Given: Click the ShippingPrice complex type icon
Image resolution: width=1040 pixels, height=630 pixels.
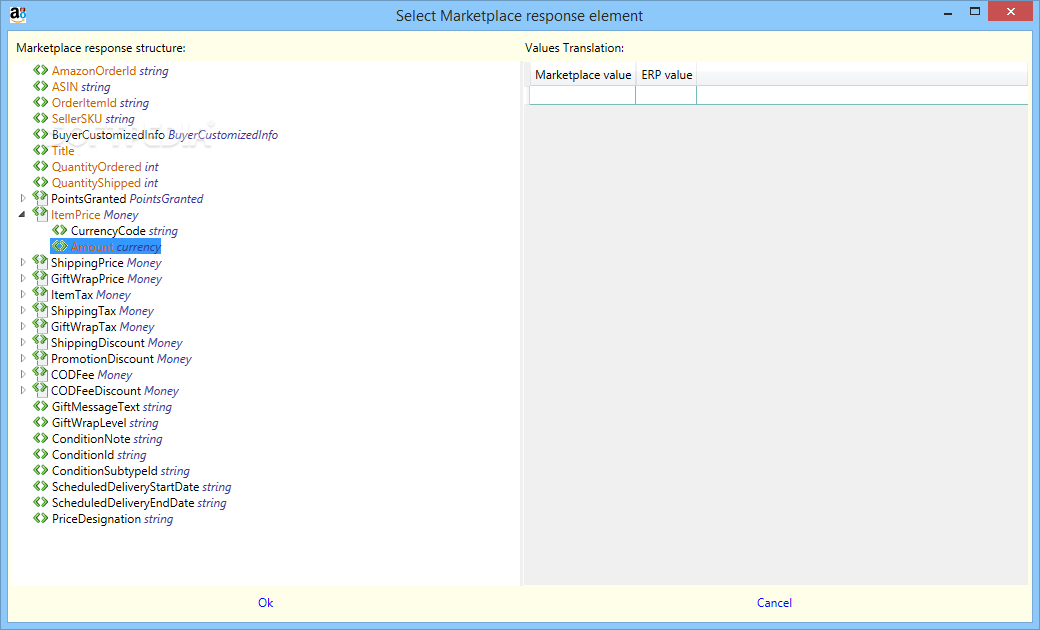Looking at the screenshot, I should tap(40, 262).
